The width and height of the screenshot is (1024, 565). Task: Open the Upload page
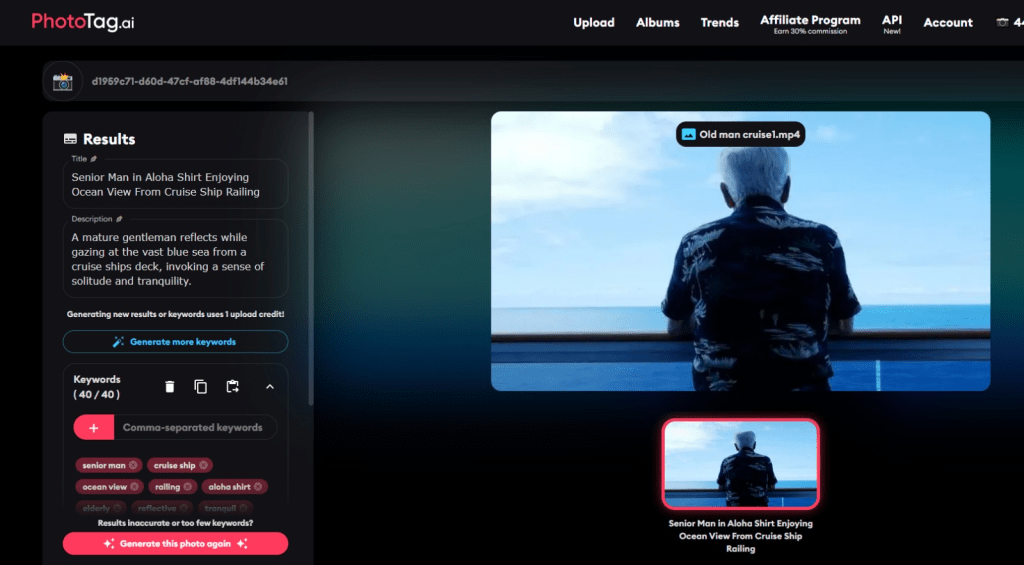[x=594, y=22]
